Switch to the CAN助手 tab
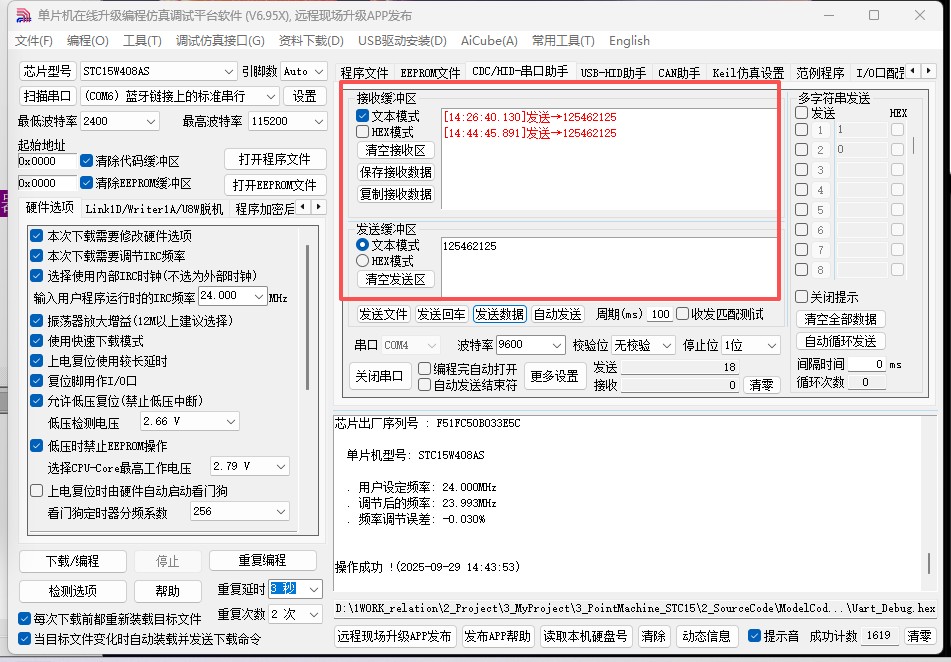 (679, 73)
